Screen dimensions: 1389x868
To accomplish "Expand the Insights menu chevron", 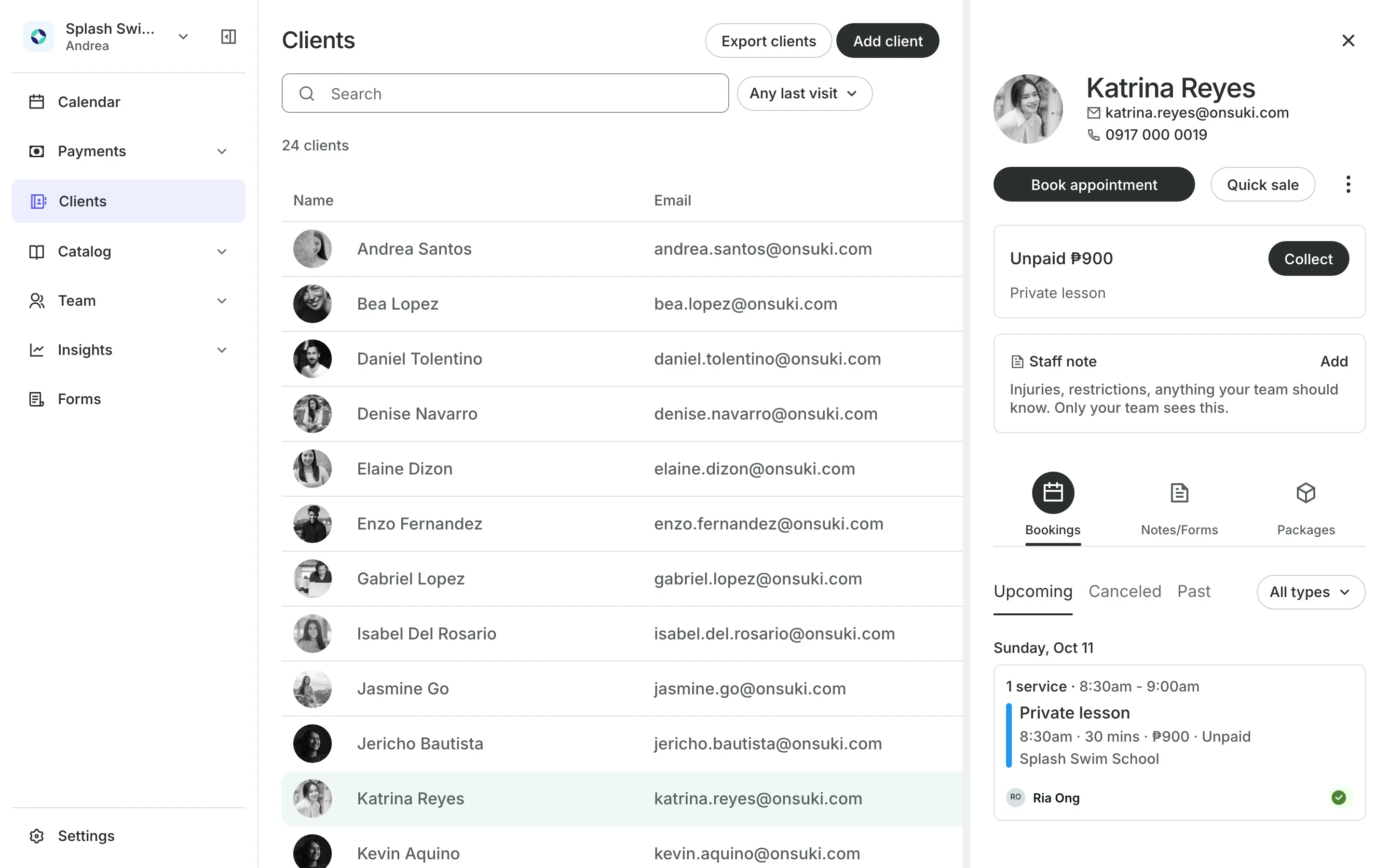I will pos(222,350).
